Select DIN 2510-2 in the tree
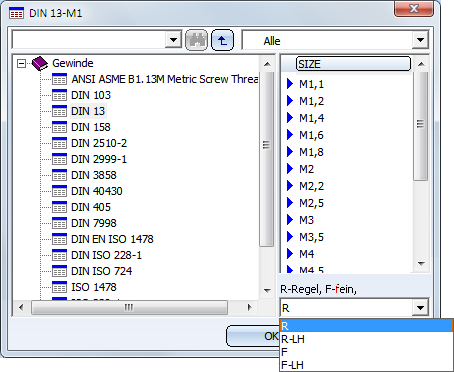Image resolution: width=454 pixels, height=372 pixels. click(x=99, y=143)
